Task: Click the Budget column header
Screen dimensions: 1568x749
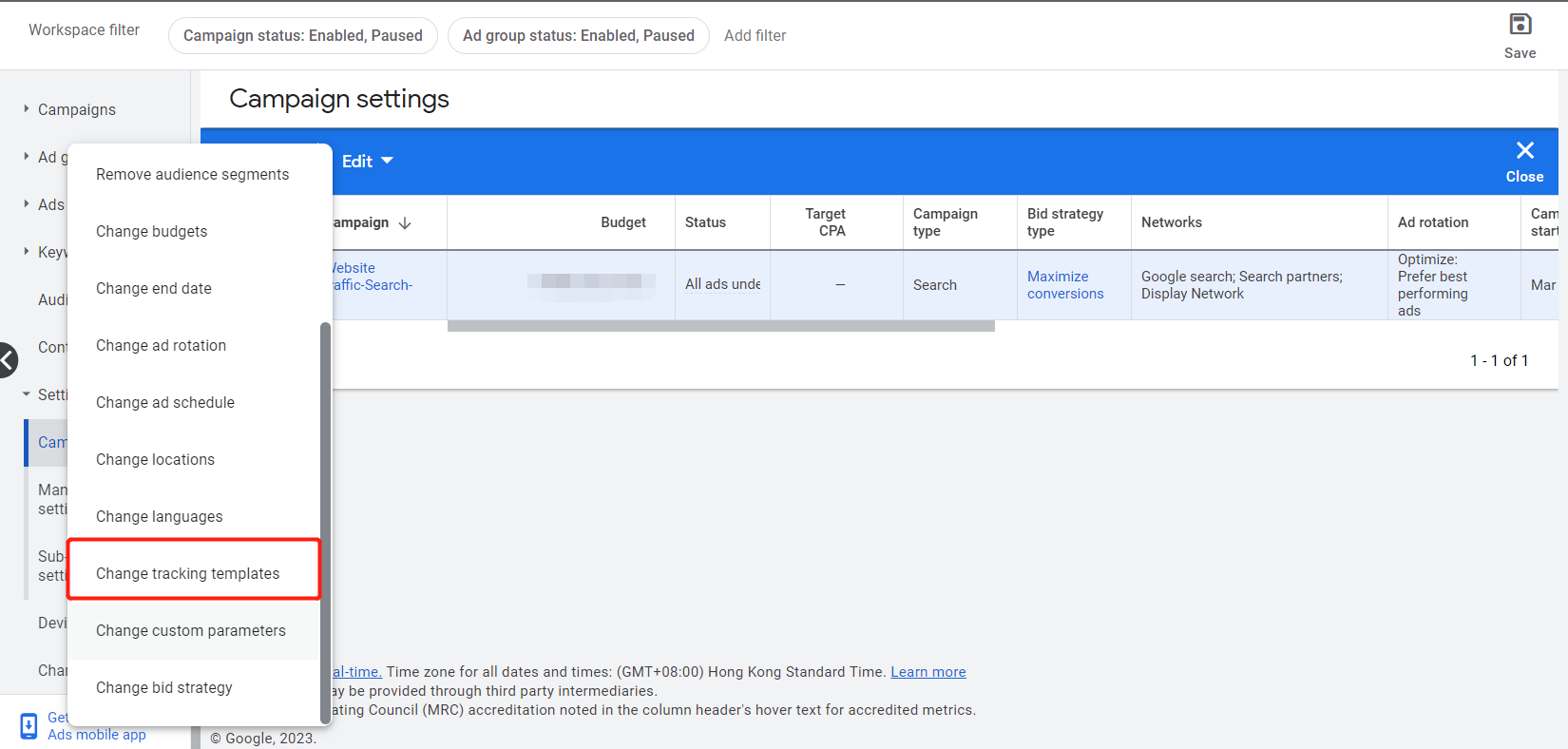Action: pyautogui.click(x=623, y=222)
